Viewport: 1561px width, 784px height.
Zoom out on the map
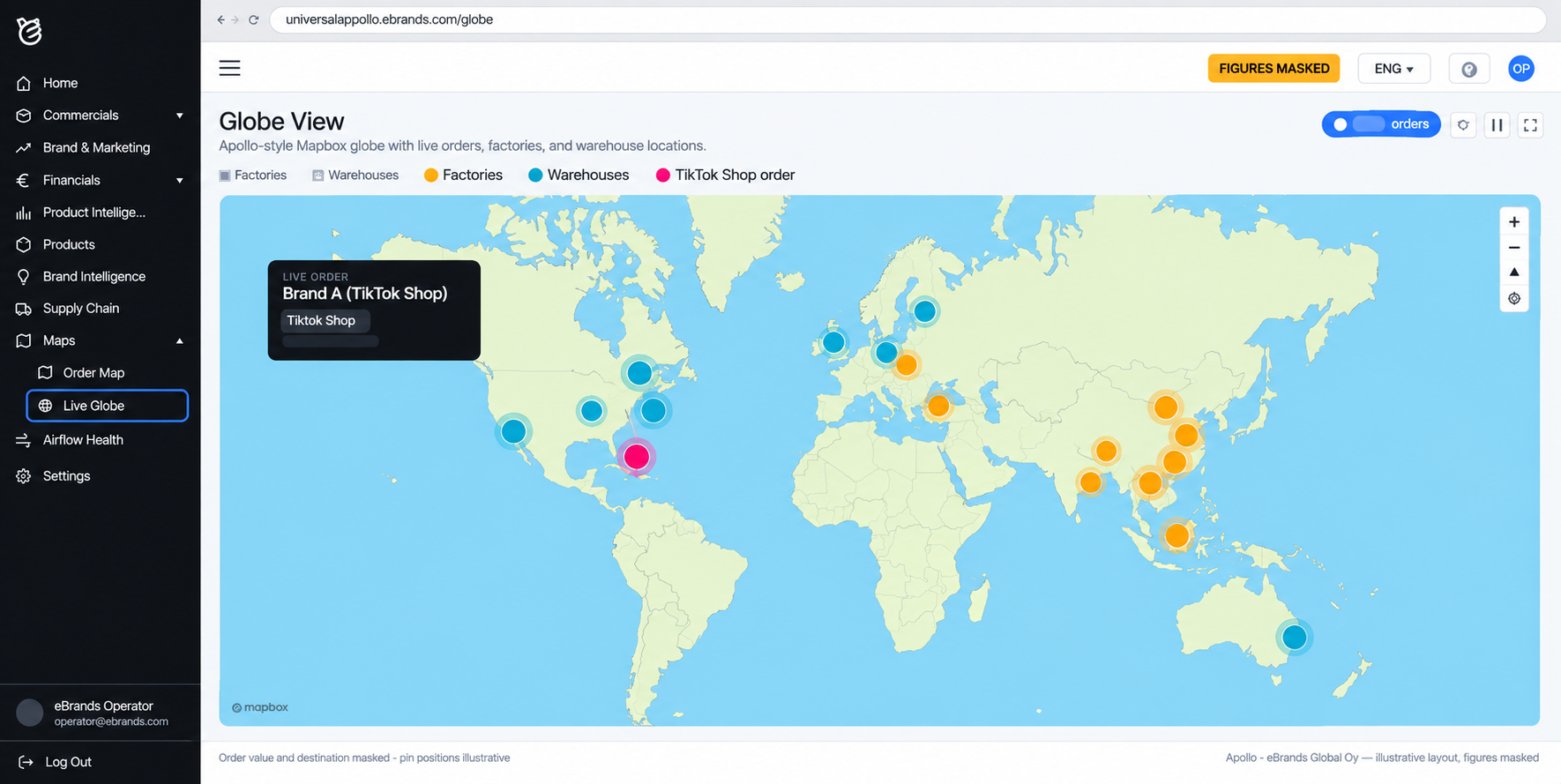click(1514, 248)
